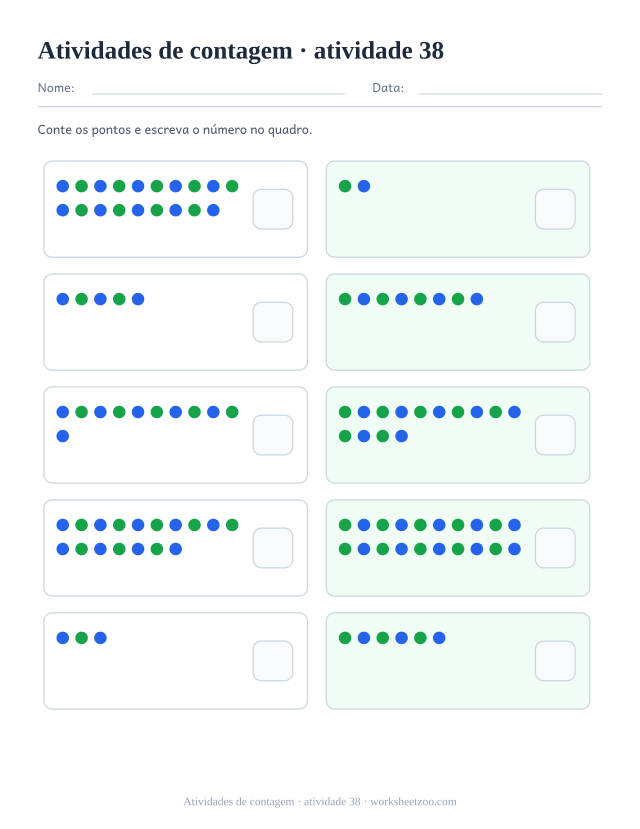640x829 pixels.
Task: Click the Nome input line
Action: (218, 94)
